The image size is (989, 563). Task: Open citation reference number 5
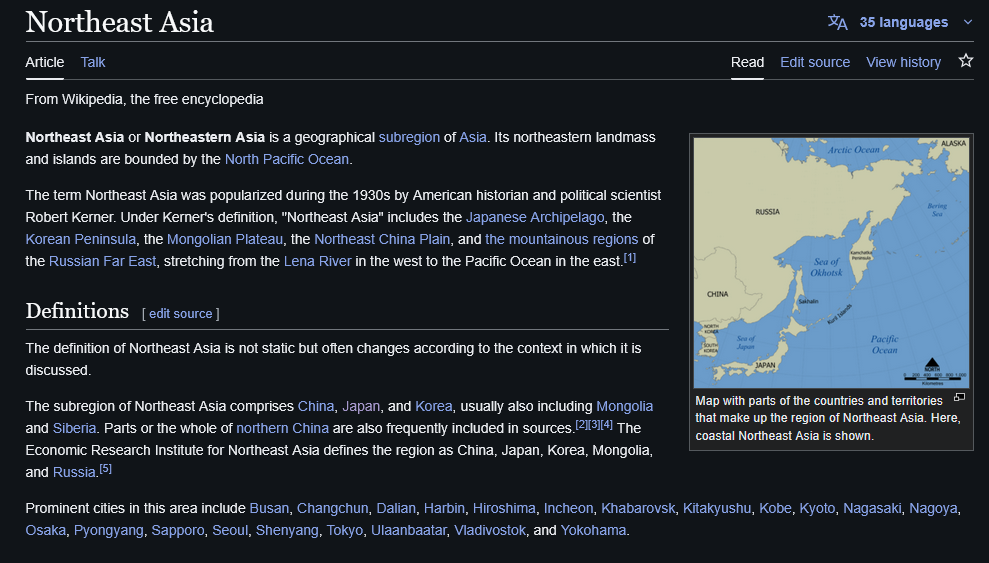pos(105,468)
